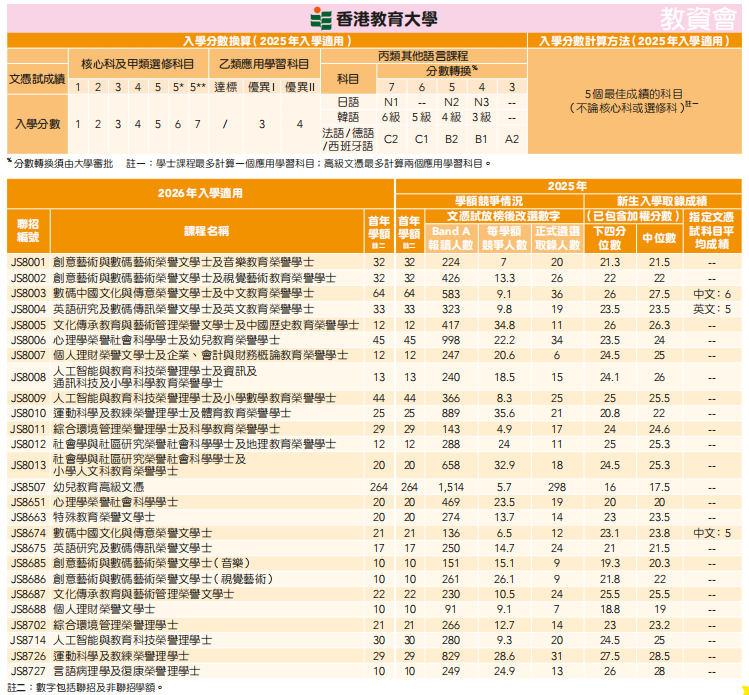Click median value 28.5 for JS8726

point(659,656)
